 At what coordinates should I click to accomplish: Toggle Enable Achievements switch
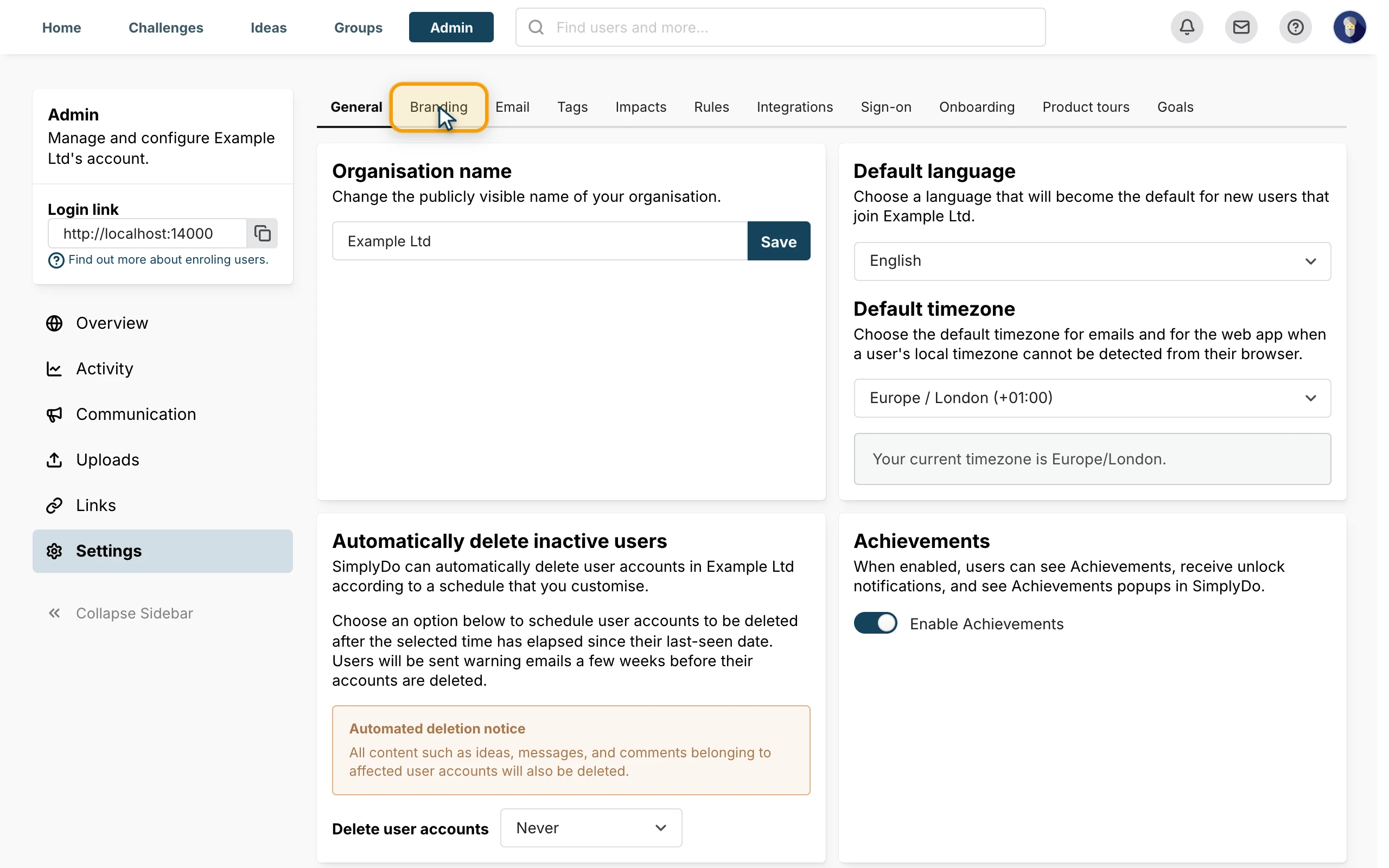pos(875,623)
